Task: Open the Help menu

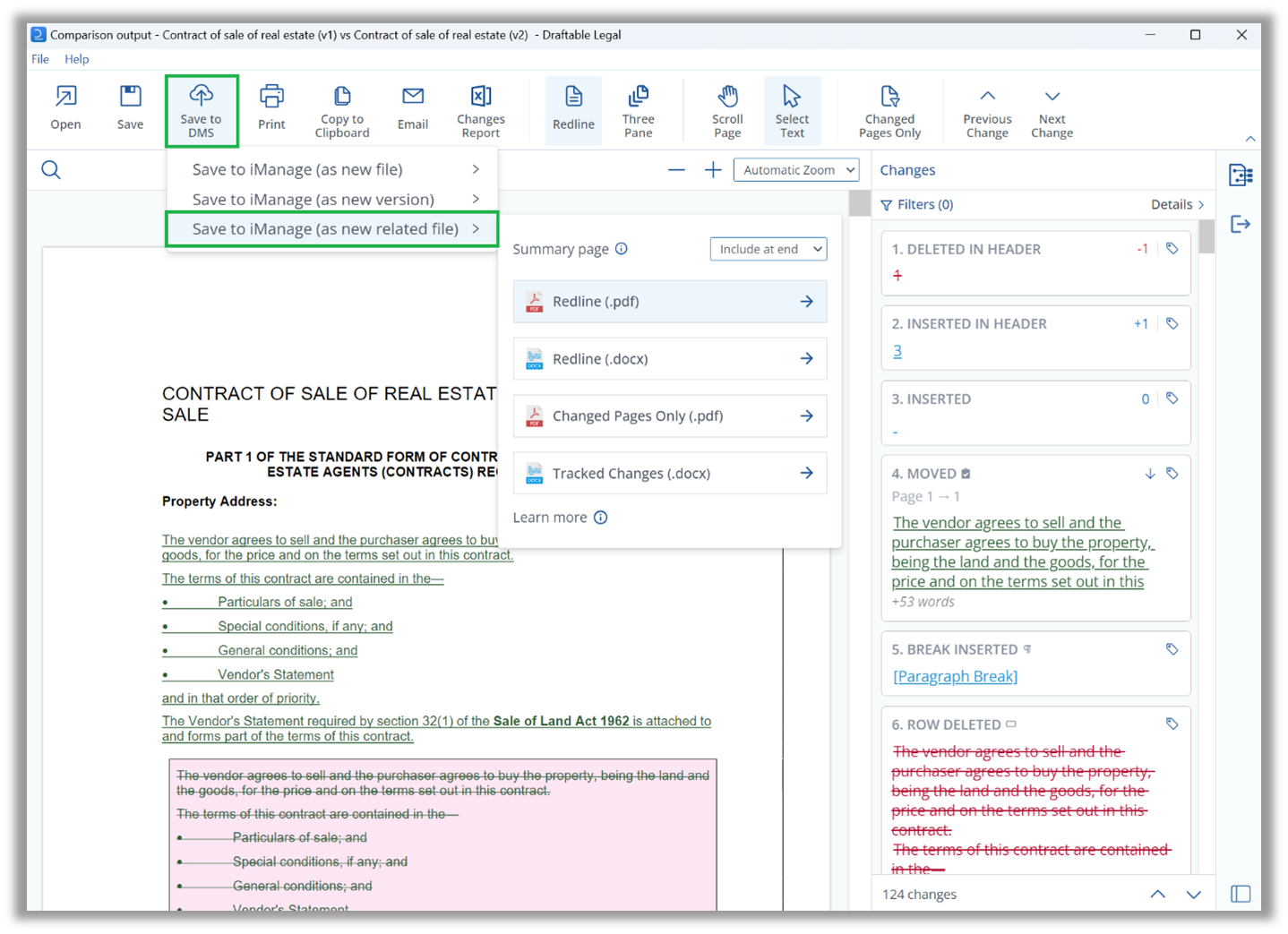Action: tap(77, 59)
